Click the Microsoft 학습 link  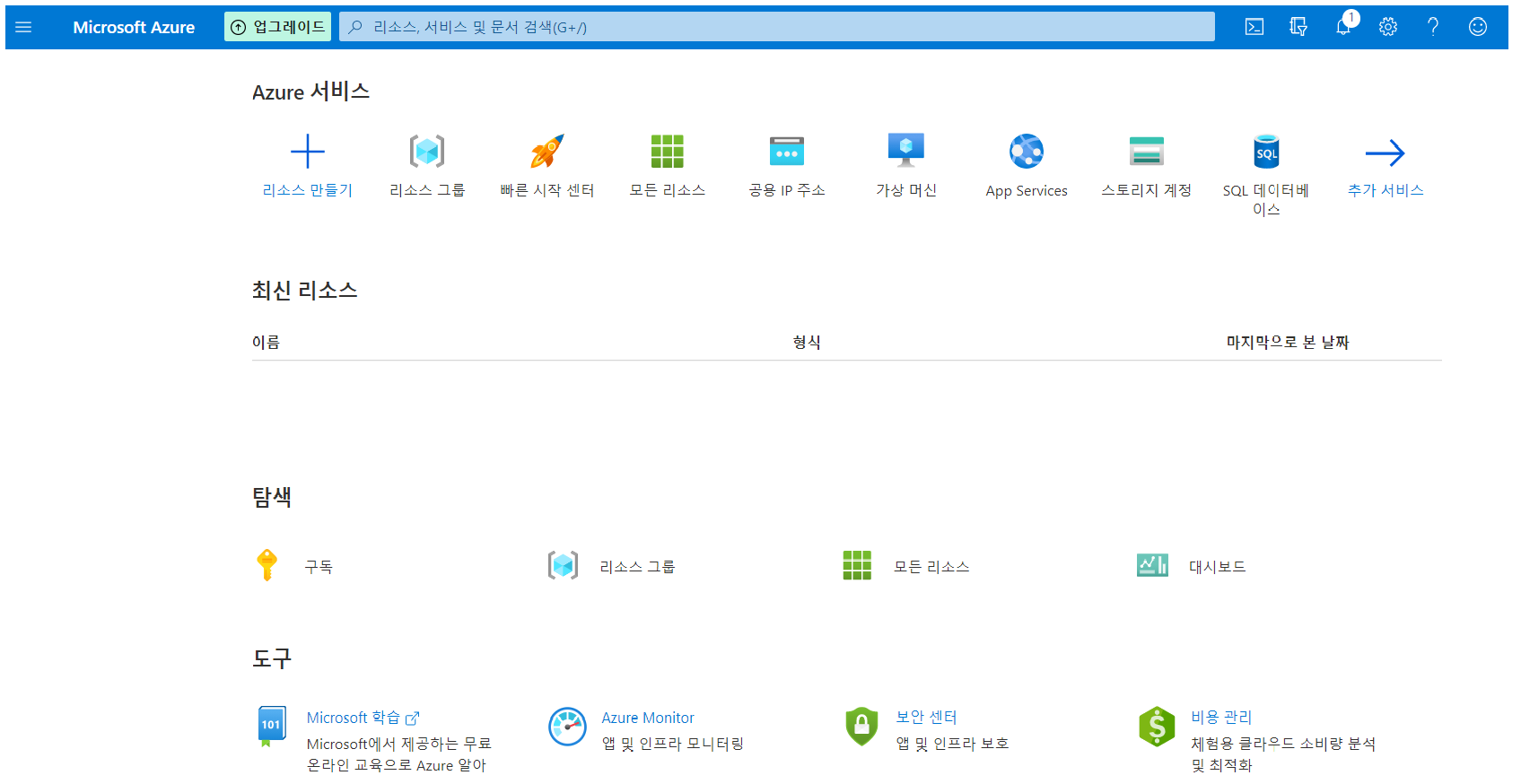click(x=363, y=718)
